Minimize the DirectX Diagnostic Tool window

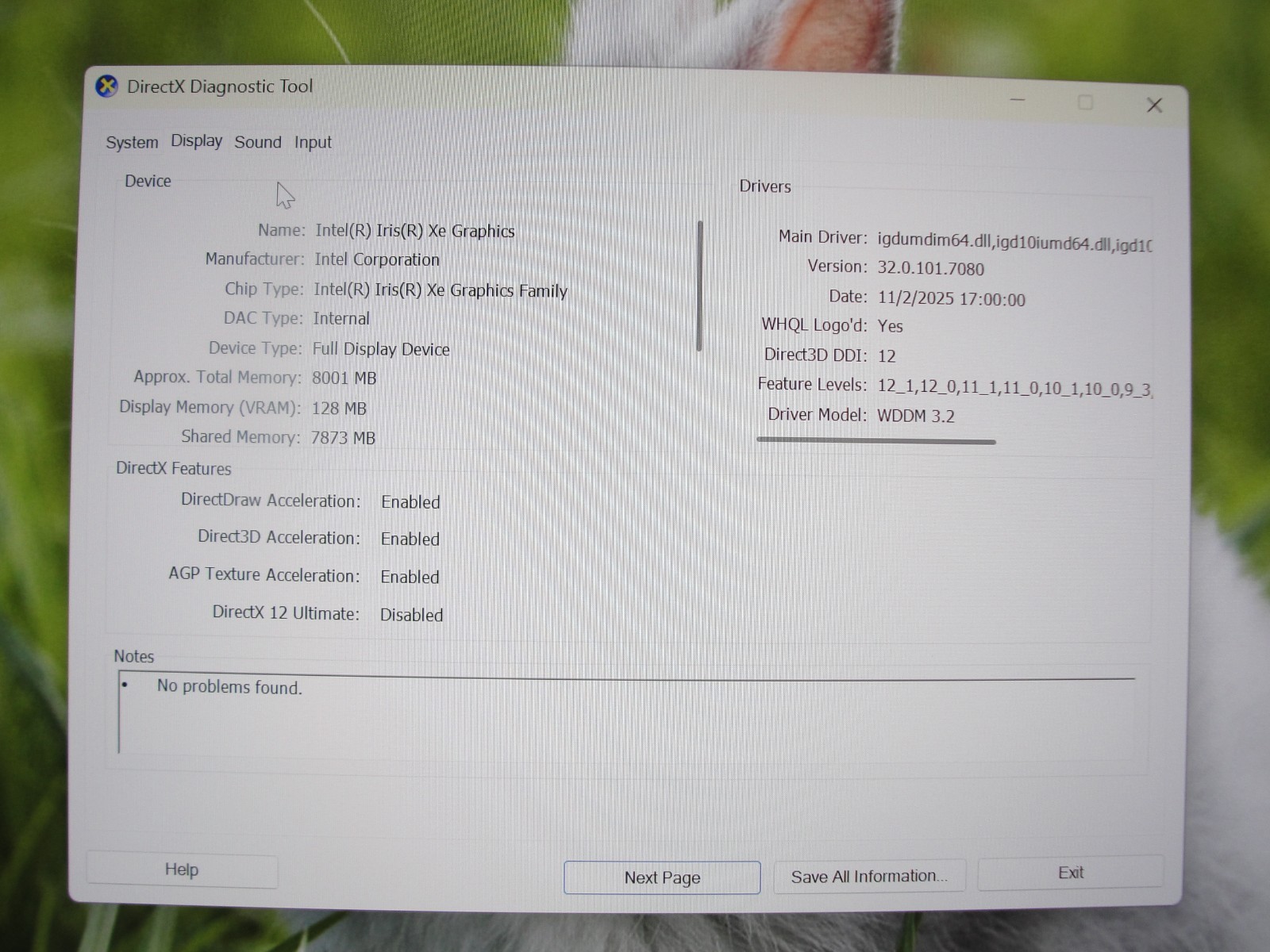tap(1018, 100)
